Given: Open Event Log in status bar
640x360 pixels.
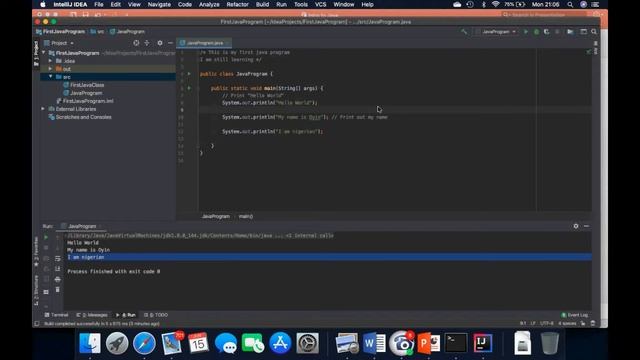Looking at the screenshot, I should pyautogui.click(x=575, y=315).
